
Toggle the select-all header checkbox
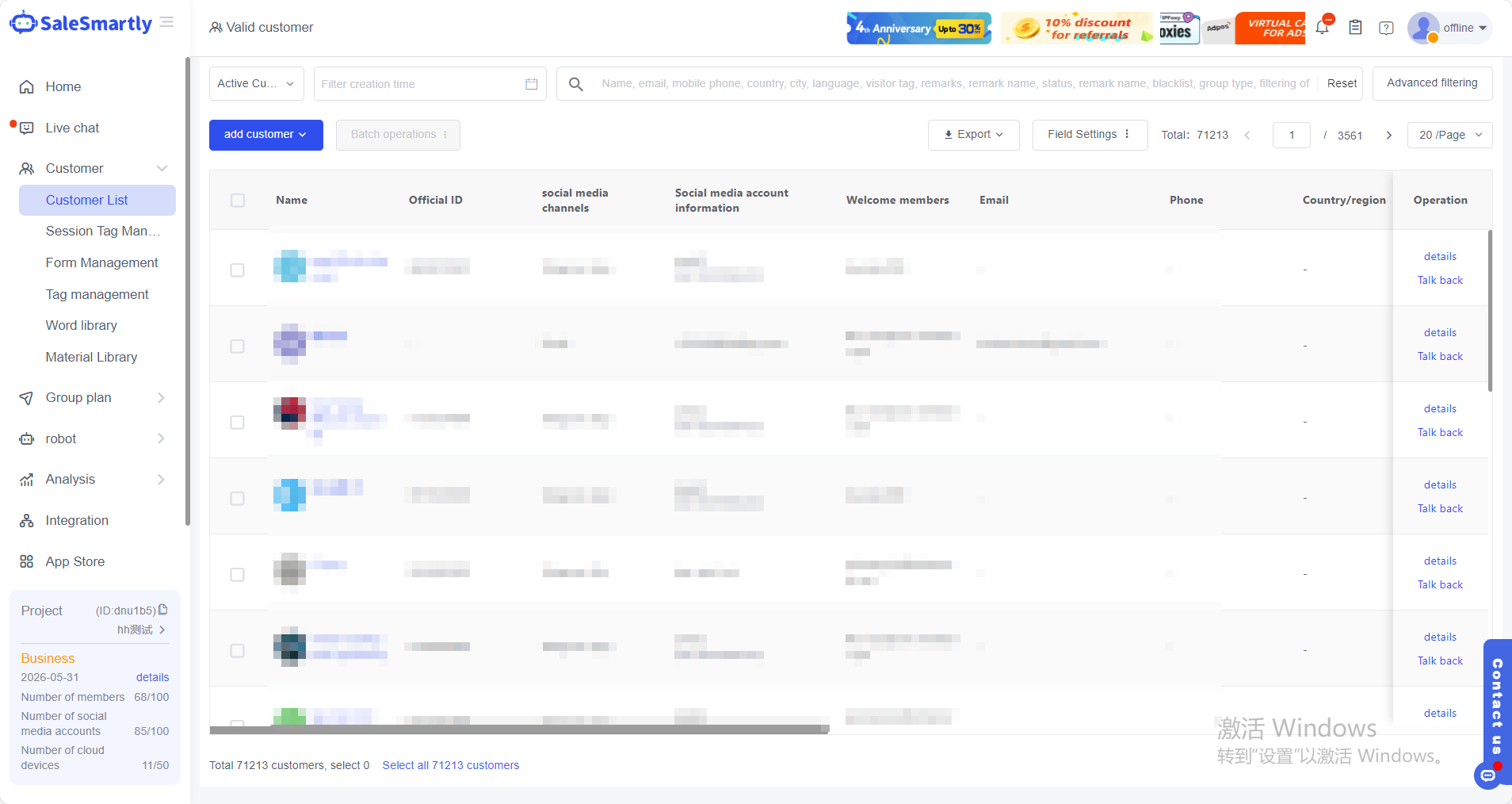(238, 201)
